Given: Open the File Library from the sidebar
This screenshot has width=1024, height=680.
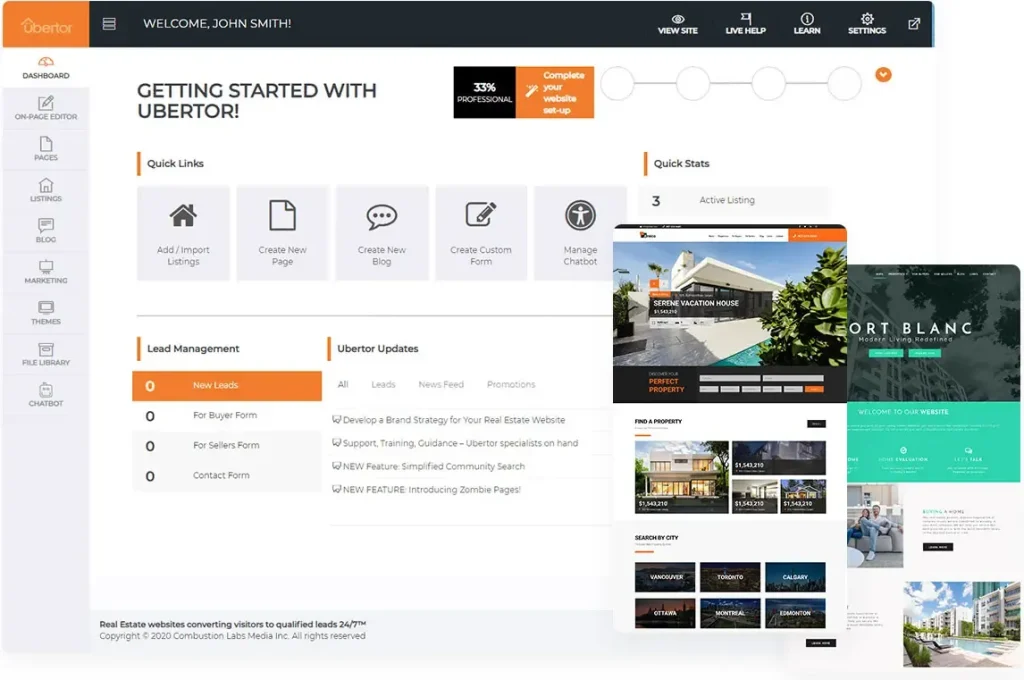Looking at the screenshot, I should tap(47, 351).
